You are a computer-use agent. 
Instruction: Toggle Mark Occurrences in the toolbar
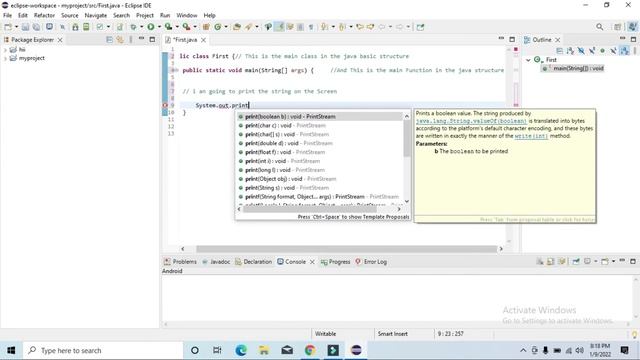[x=280, y=27]
